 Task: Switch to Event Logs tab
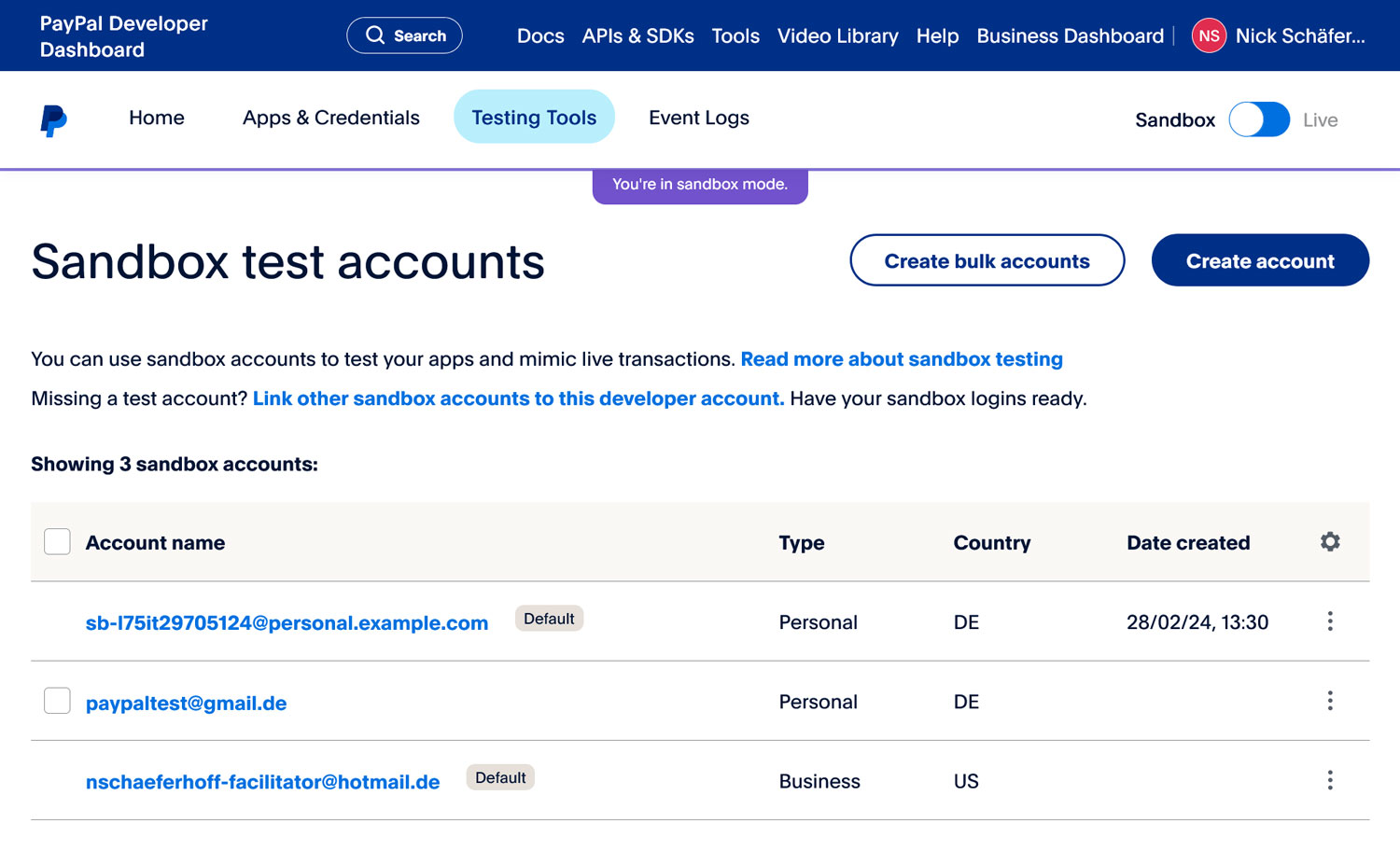699,118
